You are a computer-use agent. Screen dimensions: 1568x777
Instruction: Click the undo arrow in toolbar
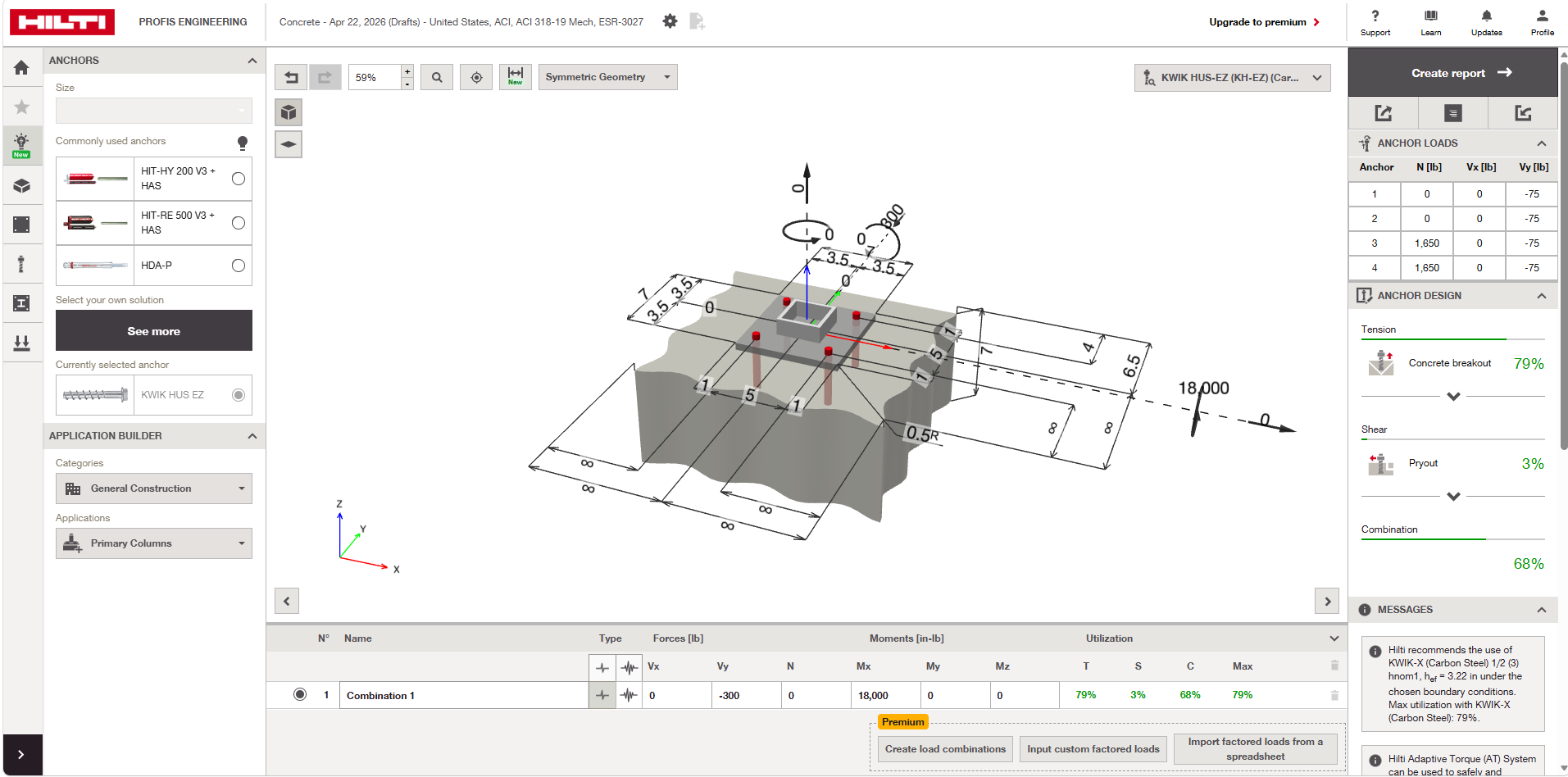click(291, 77)
